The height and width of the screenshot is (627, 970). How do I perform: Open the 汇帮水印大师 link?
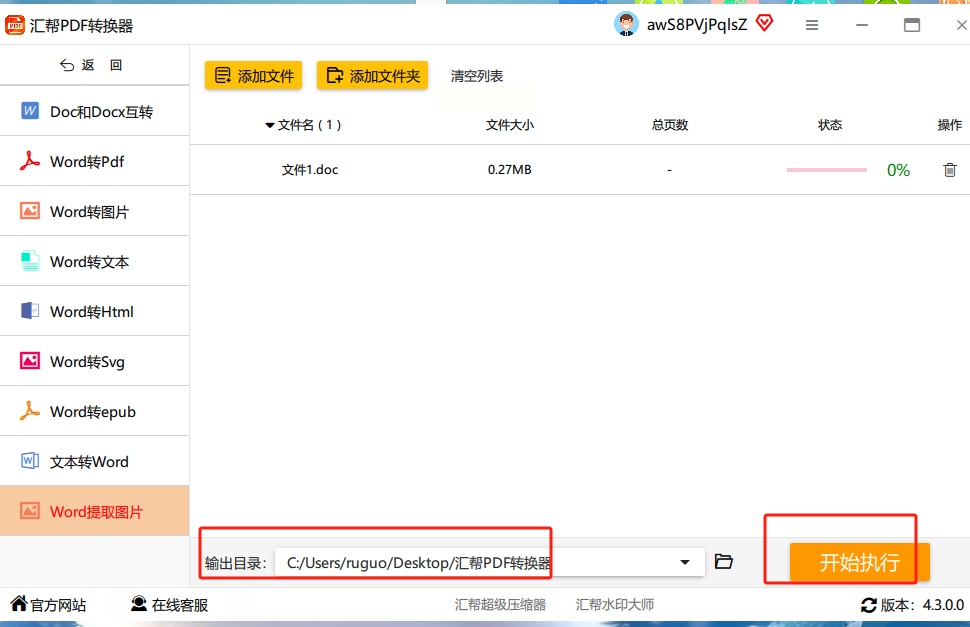coord(614,605)
